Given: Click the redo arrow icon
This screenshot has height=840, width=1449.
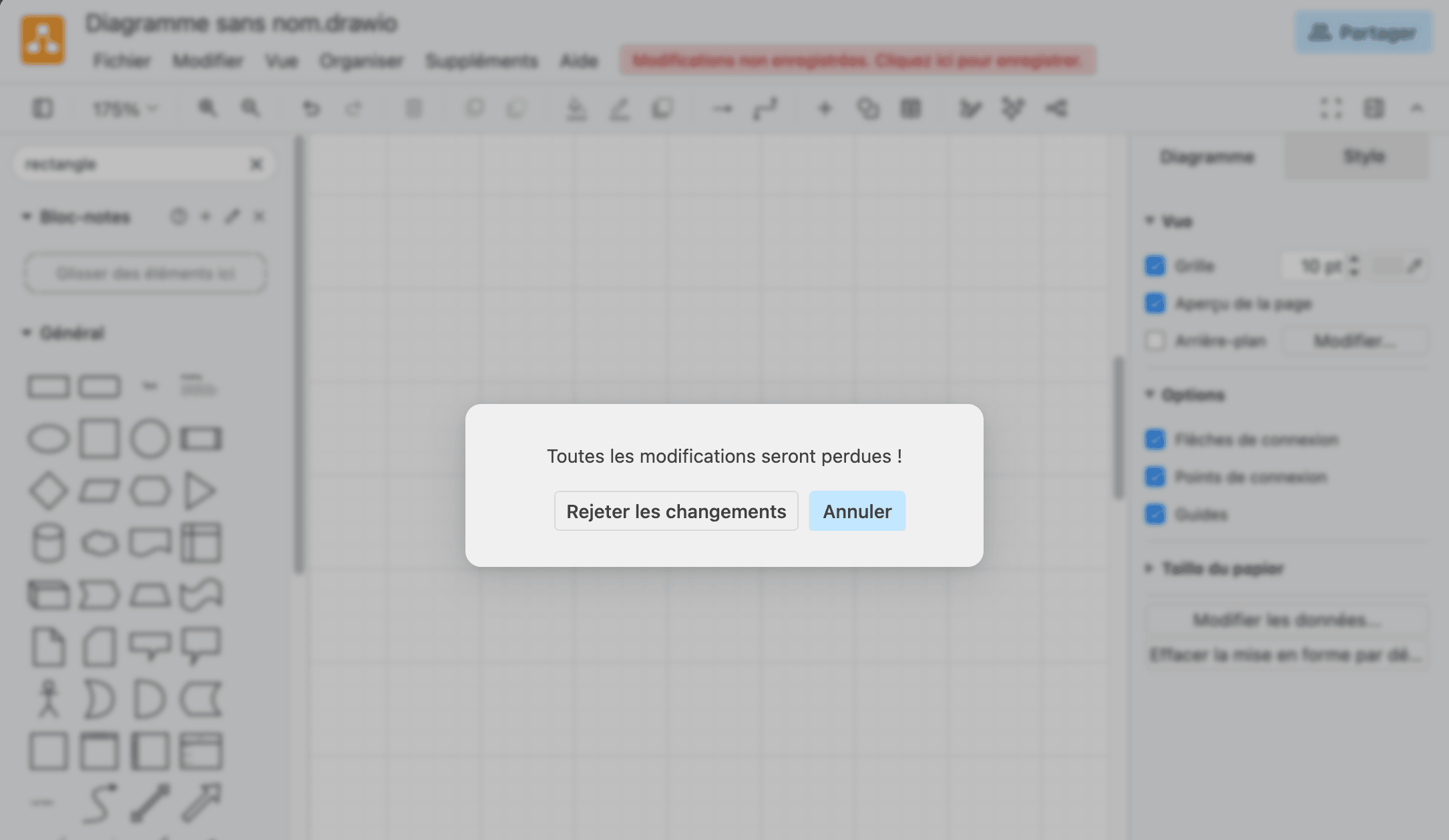Looking at the screenshot, I should tap(353, 108).
